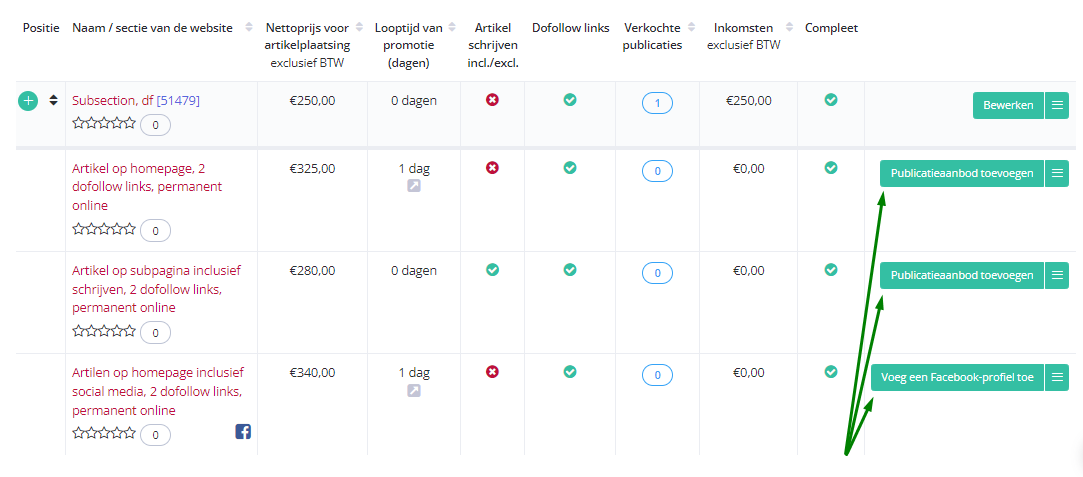
Task: Sort by Naam / sectie van de website
Action: tap(248, 28)
